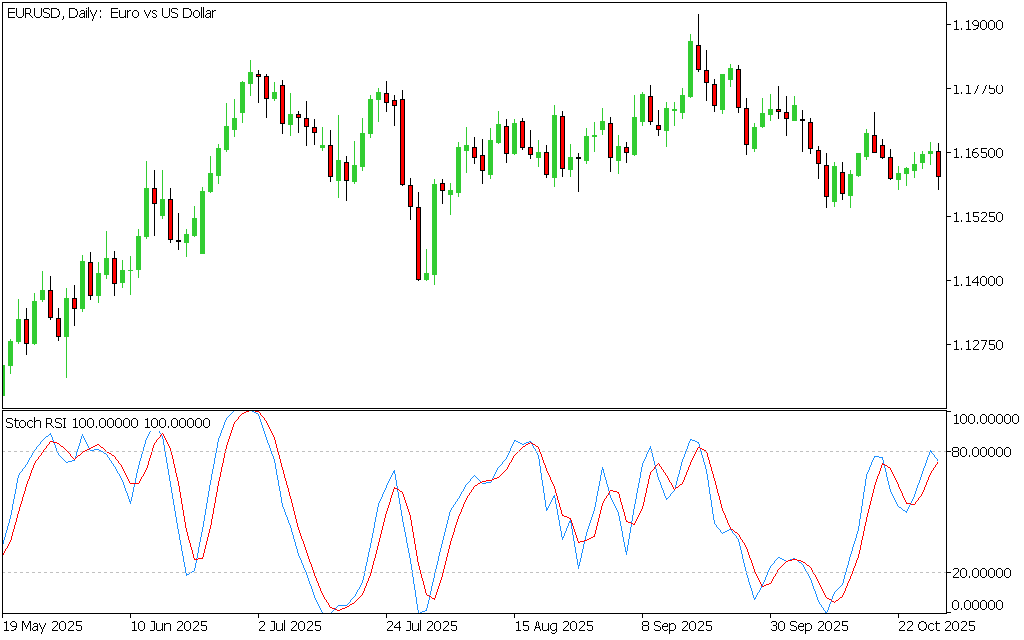Click the 20.00000 oversold level label
1024x640 pixels.
click(x=983, y=572)
